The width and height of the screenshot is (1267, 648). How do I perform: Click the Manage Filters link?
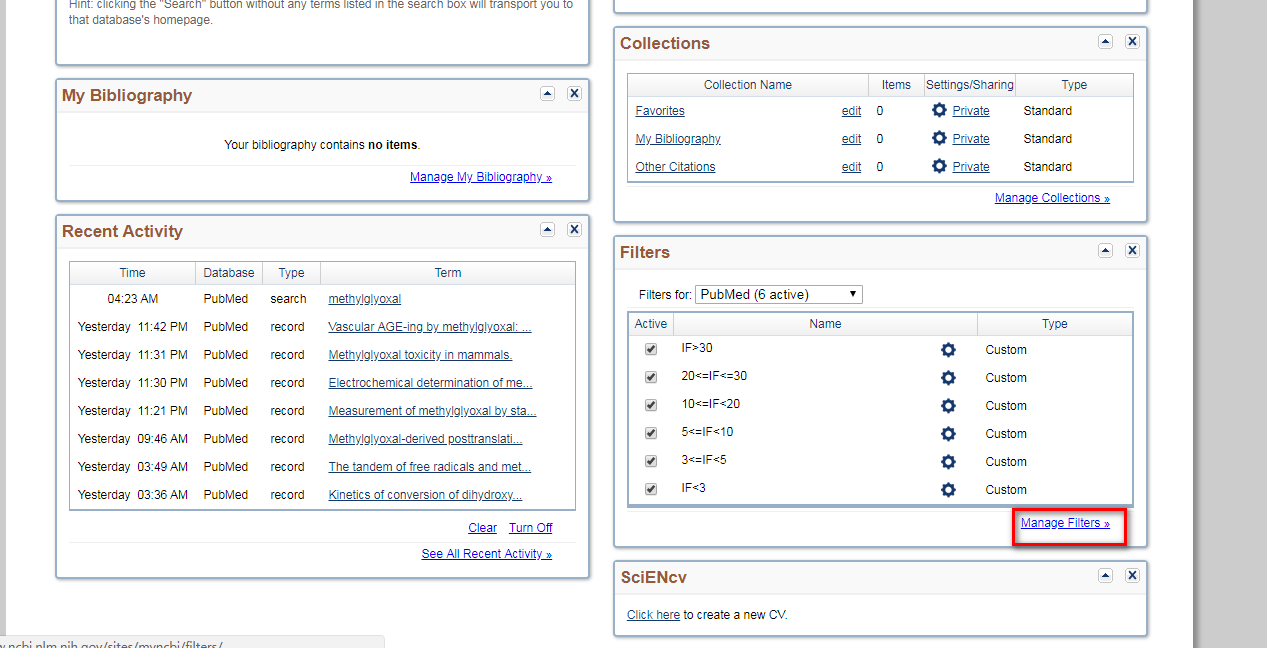point(1065,523)
